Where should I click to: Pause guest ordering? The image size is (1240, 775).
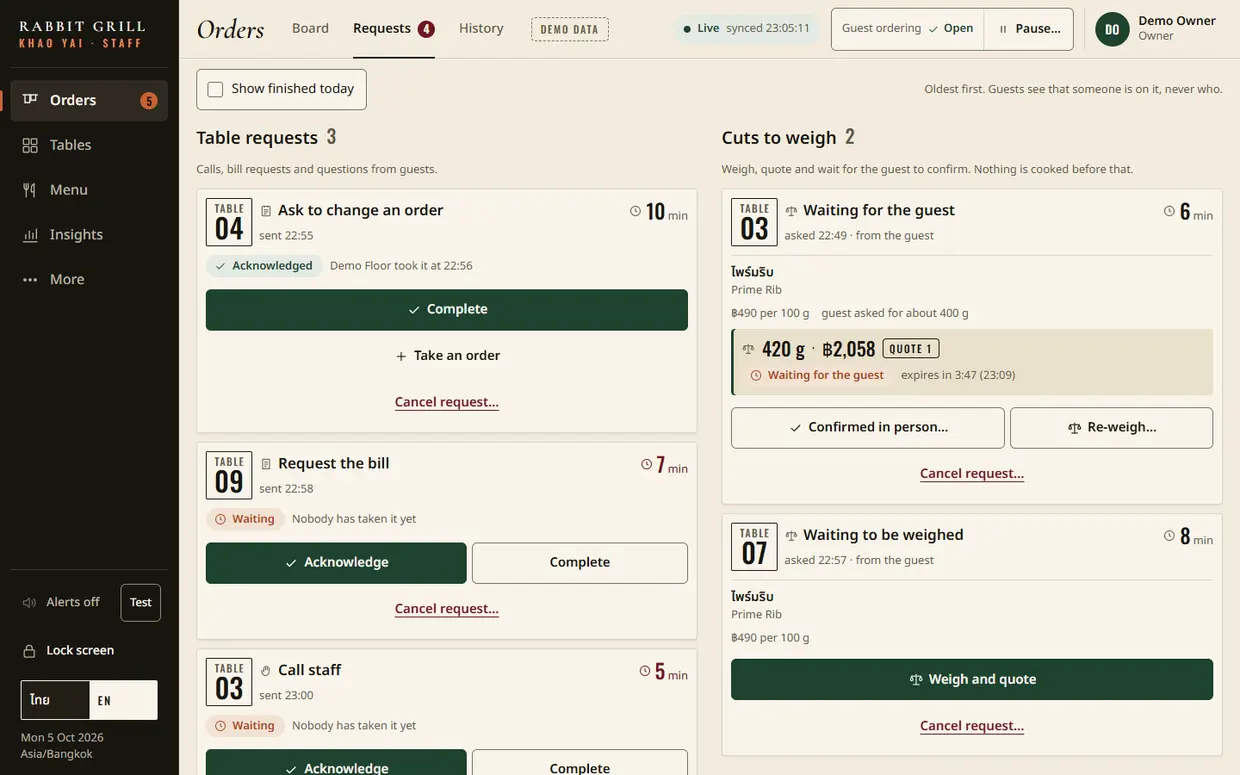click(x=1029, y=29)
